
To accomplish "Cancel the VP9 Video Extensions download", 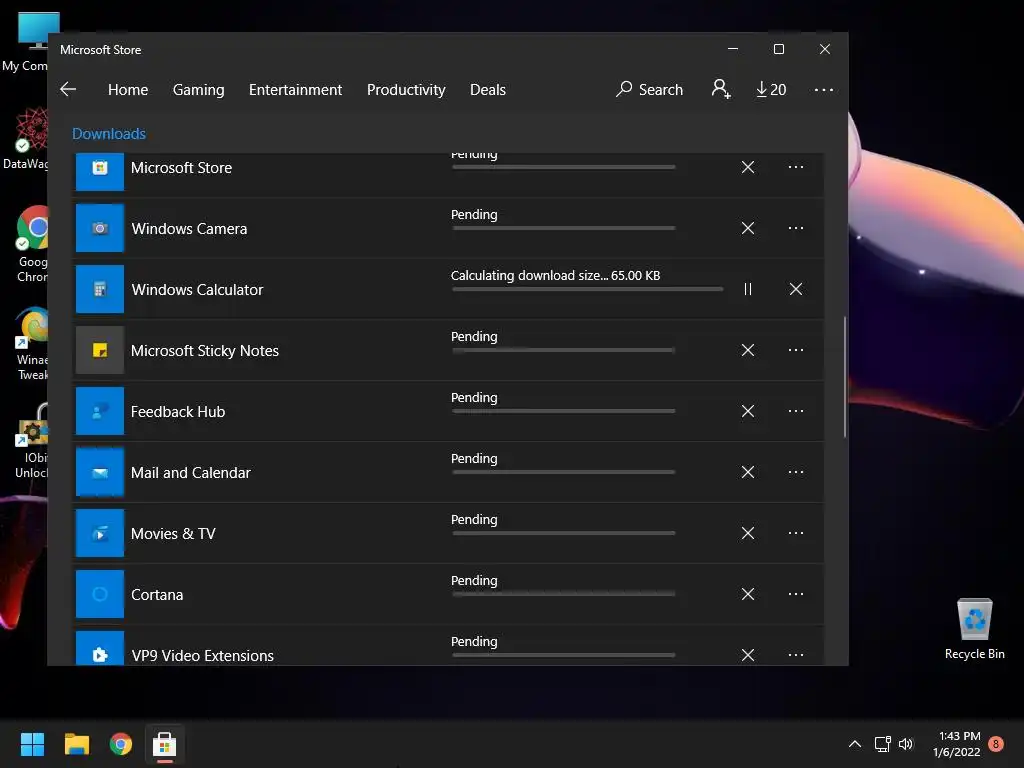I will click(x=748, y=654).
